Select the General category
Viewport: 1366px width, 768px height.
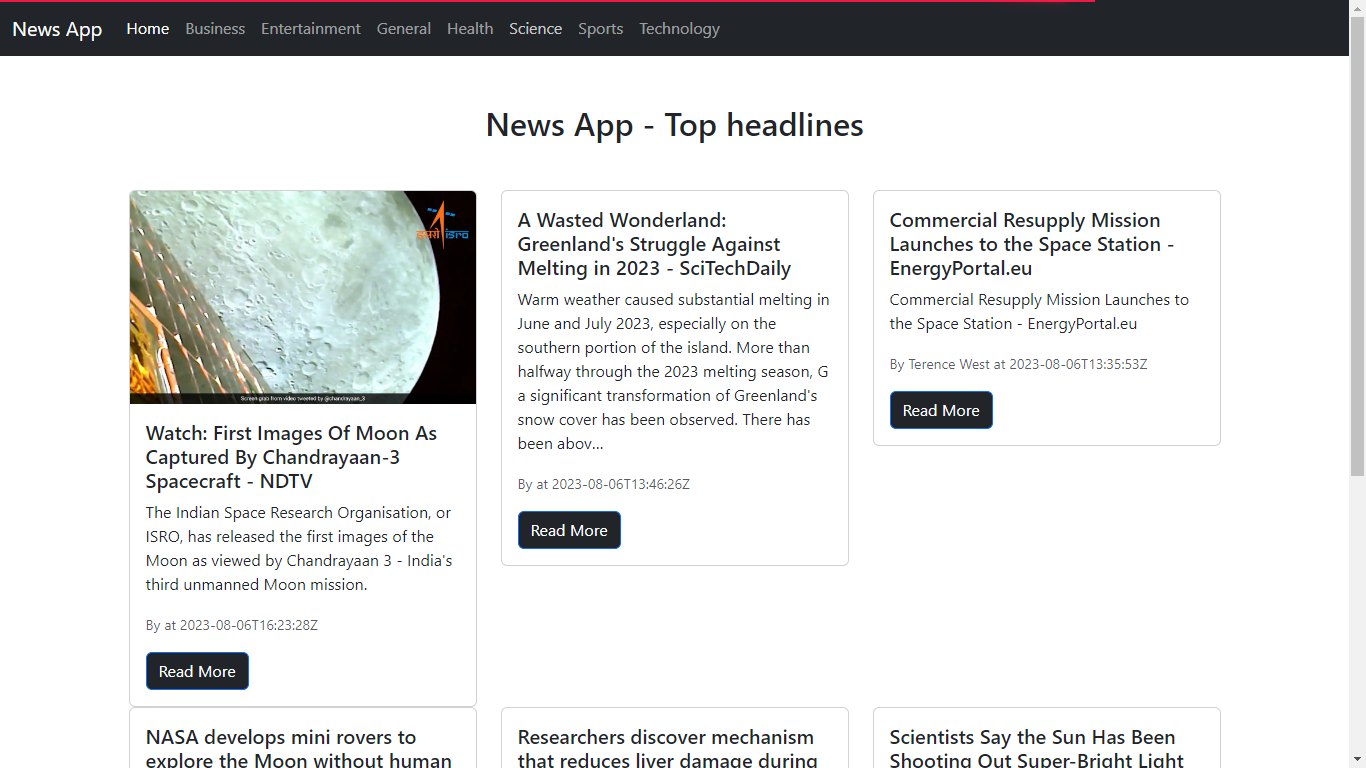pyautogui.click(x=404, y=29)
